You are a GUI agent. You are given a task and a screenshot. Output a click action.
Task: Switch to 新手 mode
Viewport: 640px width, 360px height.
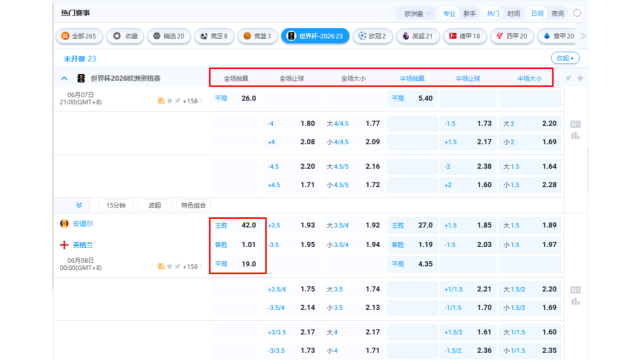coord(469,13)
